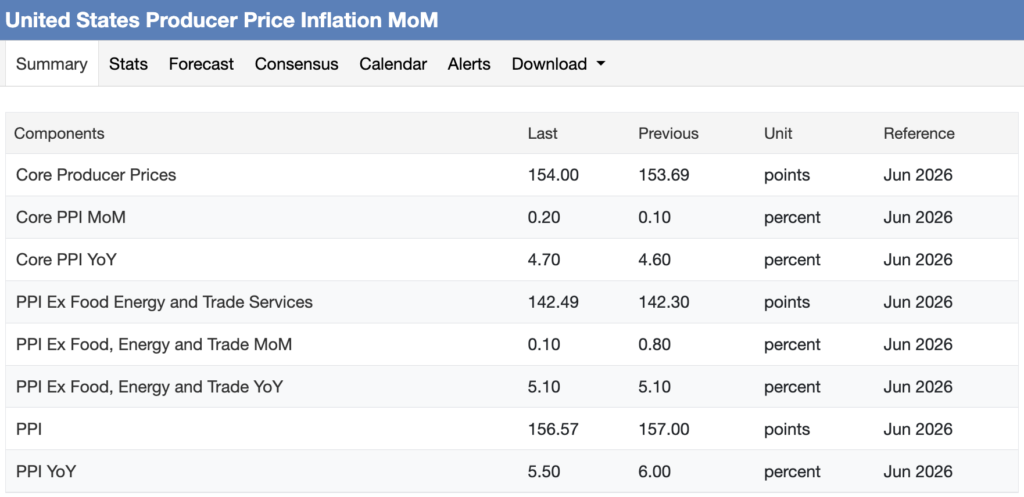This screenshot has width=1024, height=497.
Task: Click the Last column header
Action: point(543,133)
